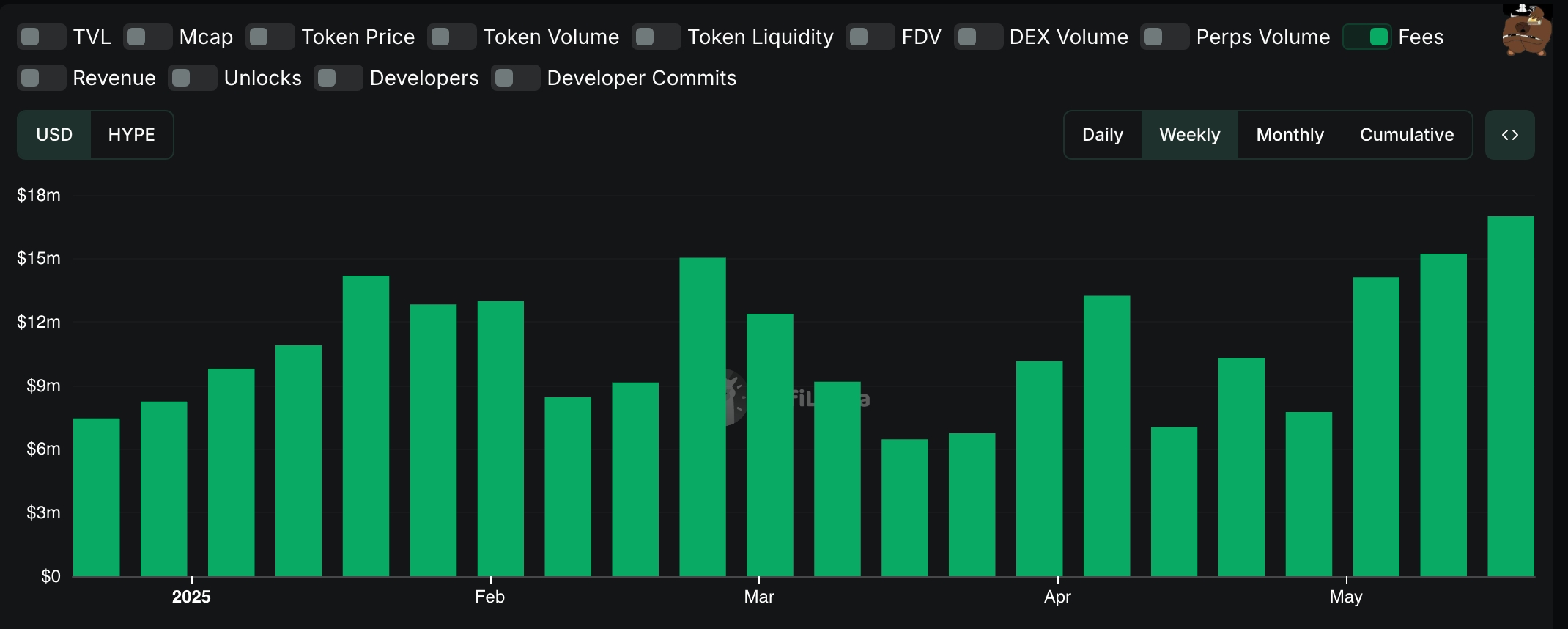Toggle Mcap chart series on

pos(148,37)
